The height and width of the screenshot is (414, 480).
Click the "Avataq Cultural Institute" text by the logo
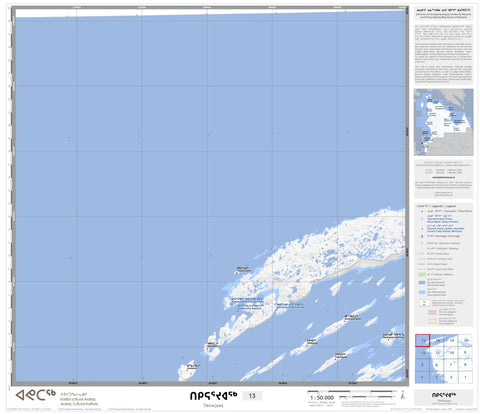click(x=79, y=403)
